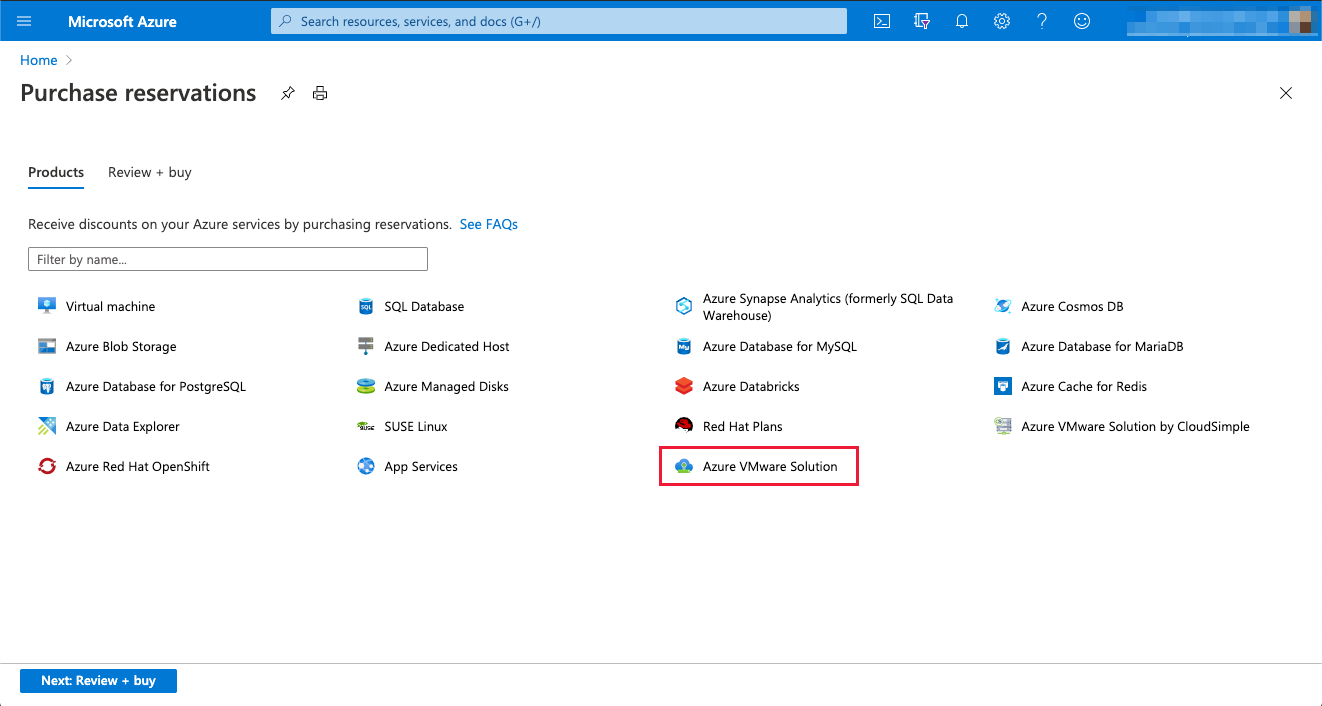Open the Directory and subscription filter
The width and height of the screenshot is (1322, 706).
click(x=922, y=21)
